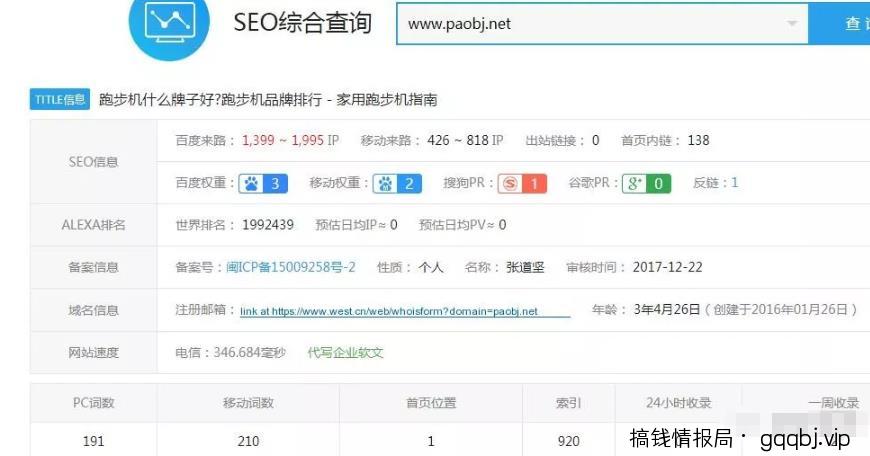Image resolution: width=870 pixels, height=456 pixels.
Task: Click the 反链 value 1 link
Action: tap(735, 183)
